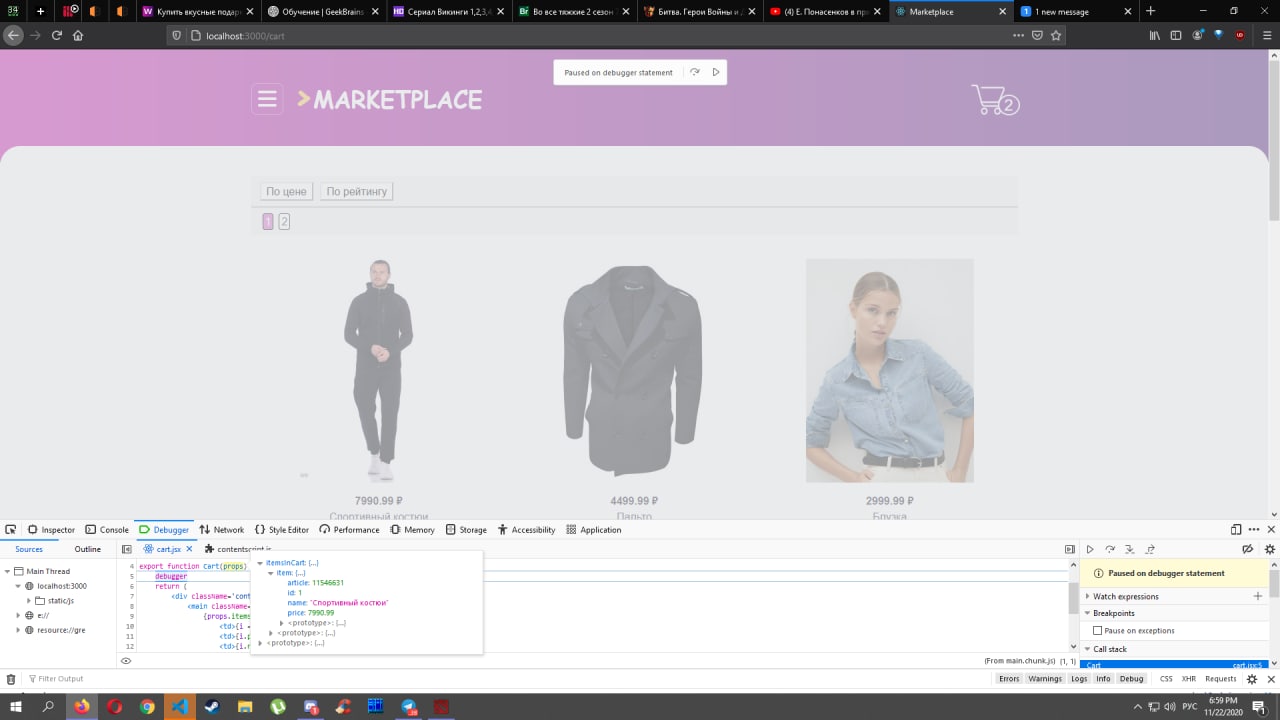
Task: Clear console output with trash icon
Action: click(11, 679)
